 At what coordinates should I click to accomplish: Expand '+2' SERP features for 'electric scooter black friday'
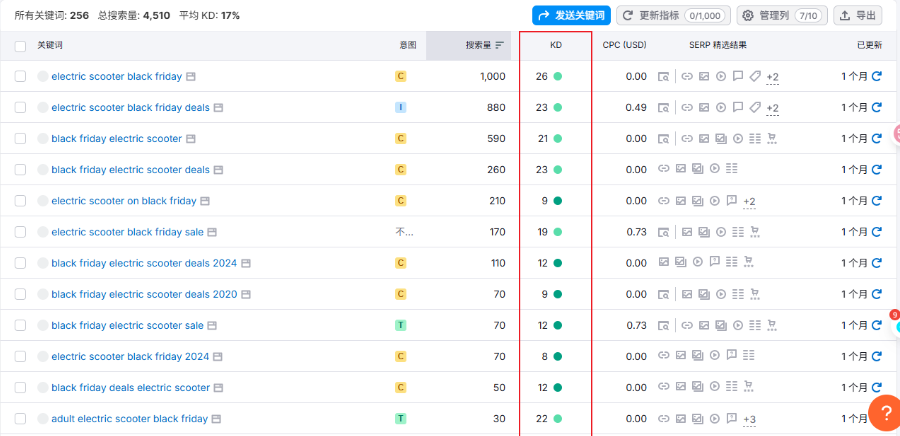point(772,77)
